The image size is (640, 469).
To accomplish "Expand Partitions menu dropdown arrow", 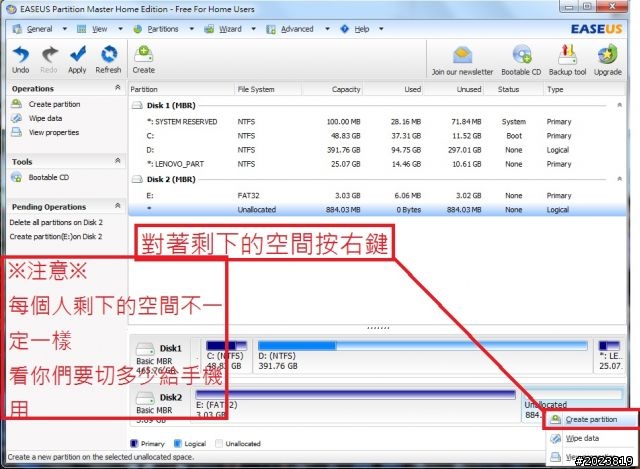I will (191, 29).
